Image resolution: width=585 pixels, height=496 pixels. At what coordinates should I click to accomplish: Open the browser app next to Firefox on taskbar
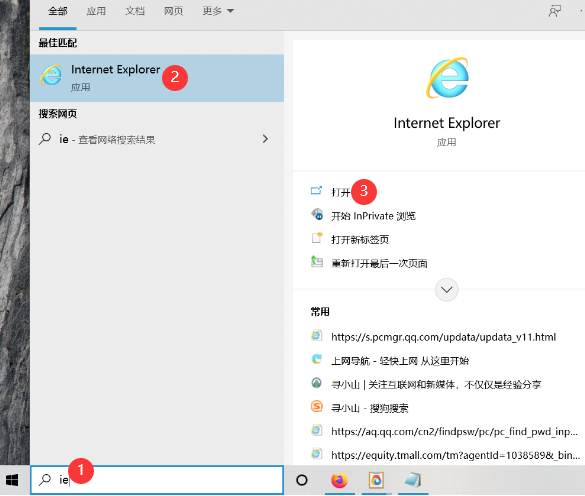click(376, 480)
